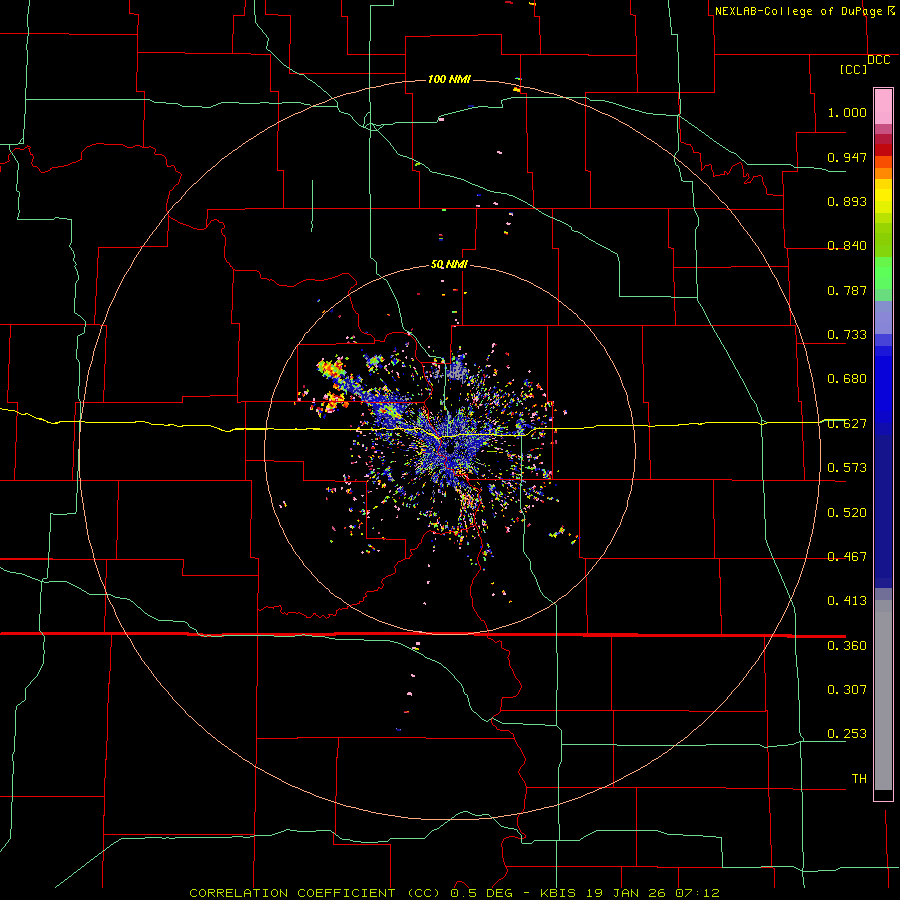Click the NEXLAB-College of DuPage label

[798, 11]
